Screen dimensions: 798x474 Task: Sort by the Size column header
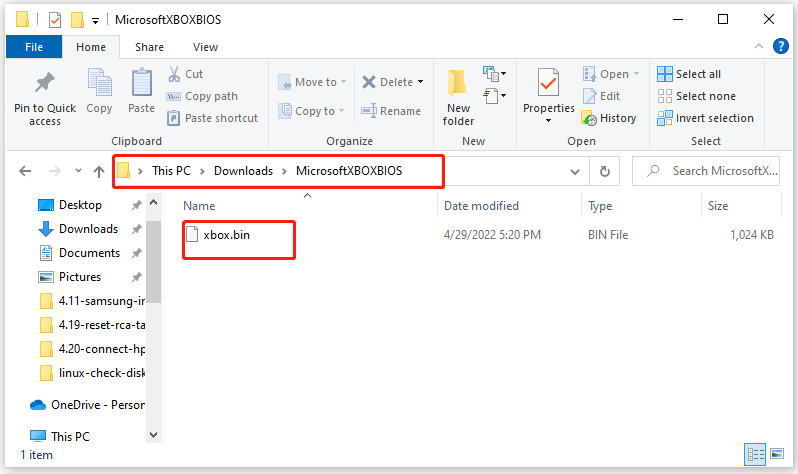(718, 206)
